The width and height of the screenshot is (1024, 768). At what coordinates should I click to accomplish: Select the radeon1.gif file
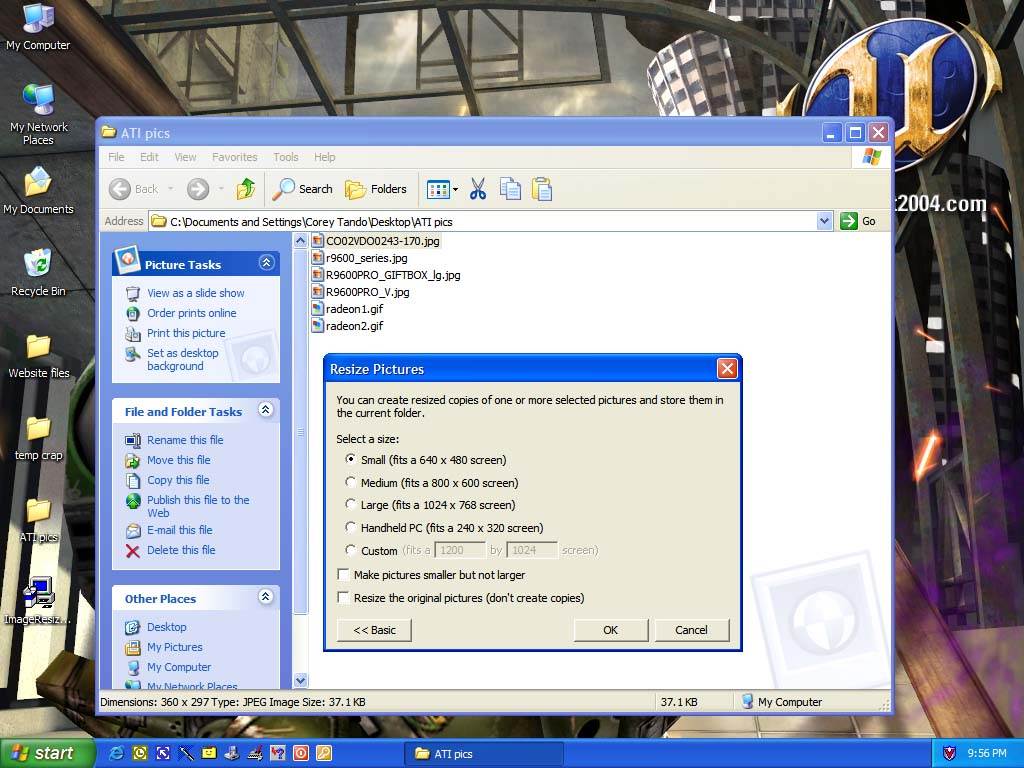point(348,309)
